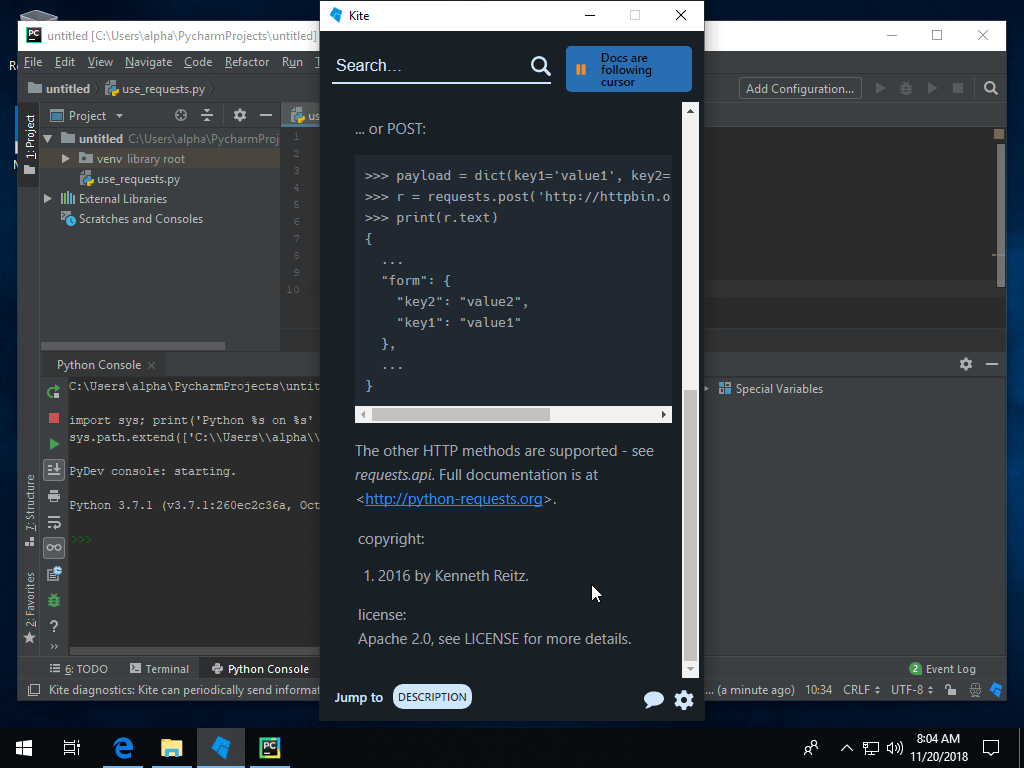Open the View menu in PyCharm
Screen dimensions: 1024x768
pos(100,62)
